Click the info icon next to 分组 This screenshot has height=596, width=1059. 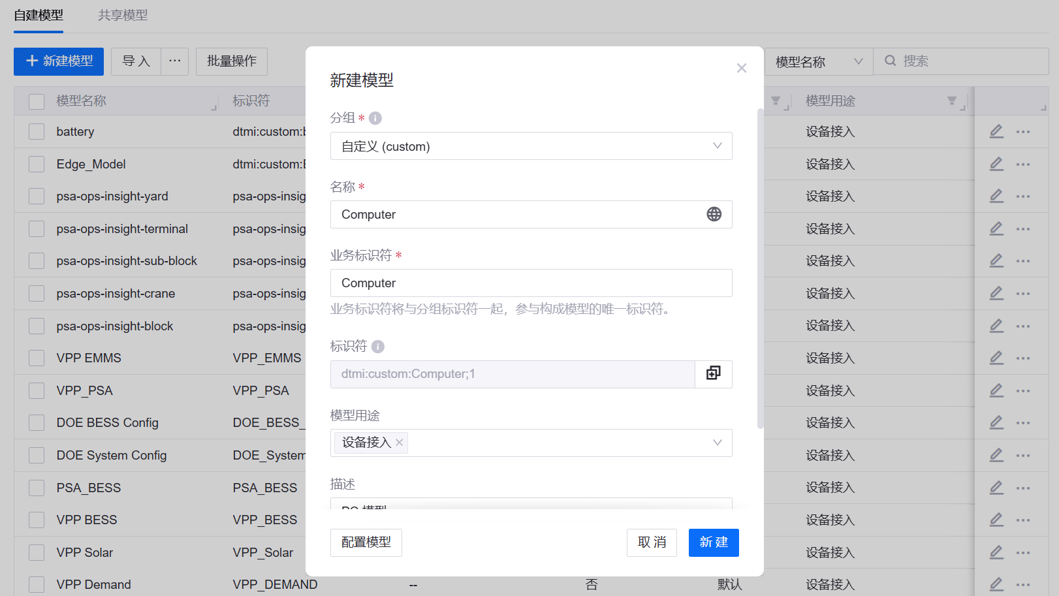375,118
